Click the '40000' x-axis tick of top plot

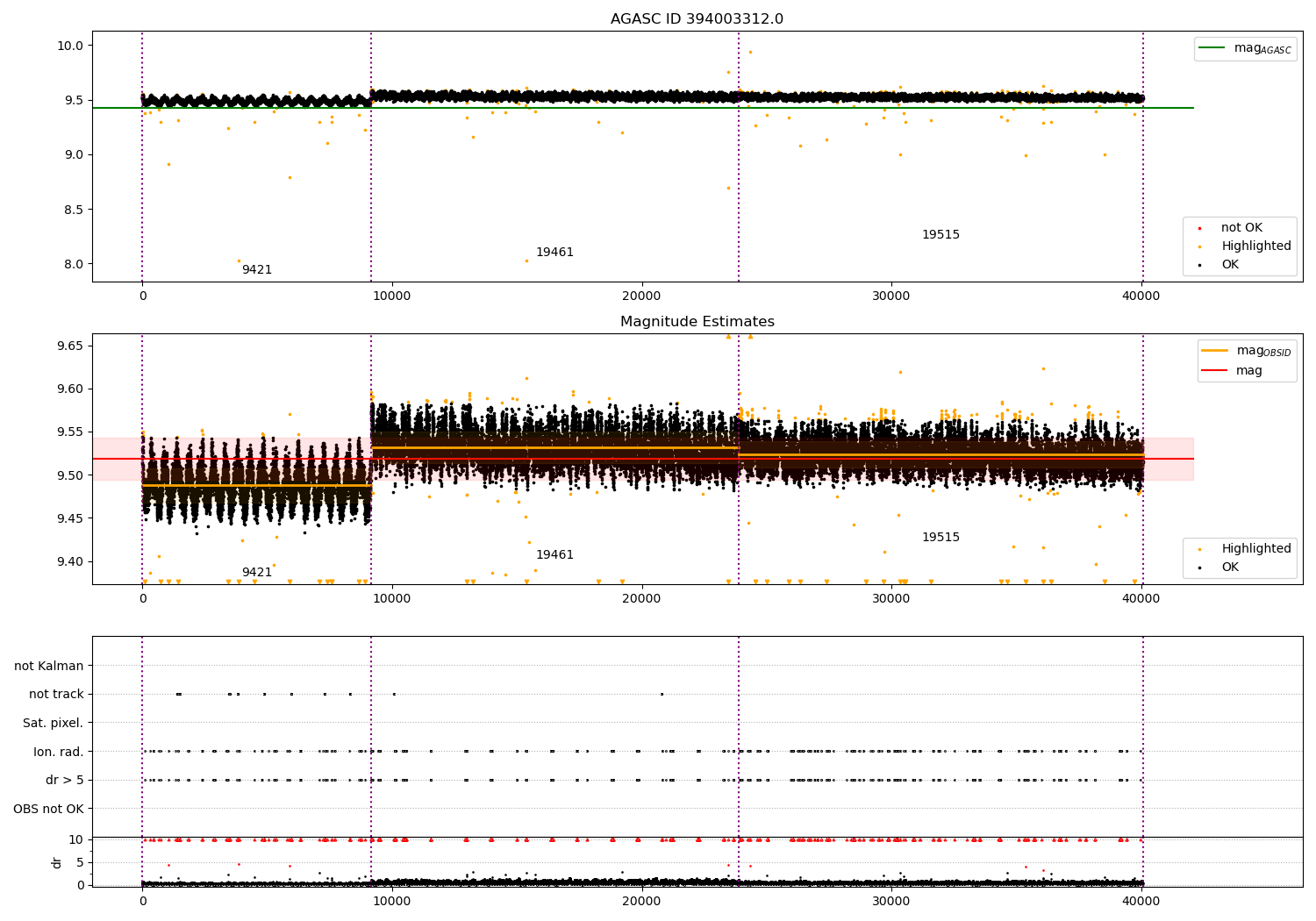(1141, 296)
